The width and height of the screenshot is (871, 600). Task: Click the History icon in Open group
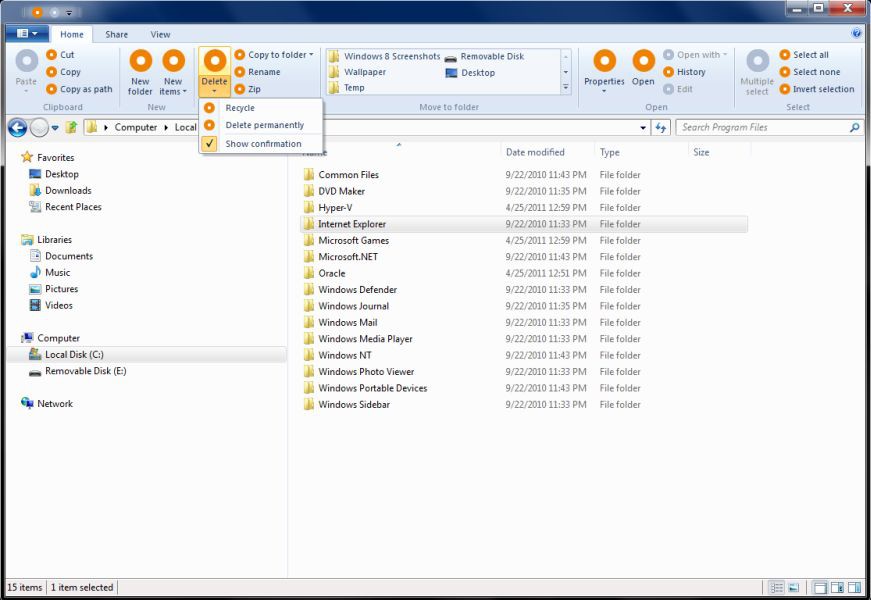coord(668,72)
